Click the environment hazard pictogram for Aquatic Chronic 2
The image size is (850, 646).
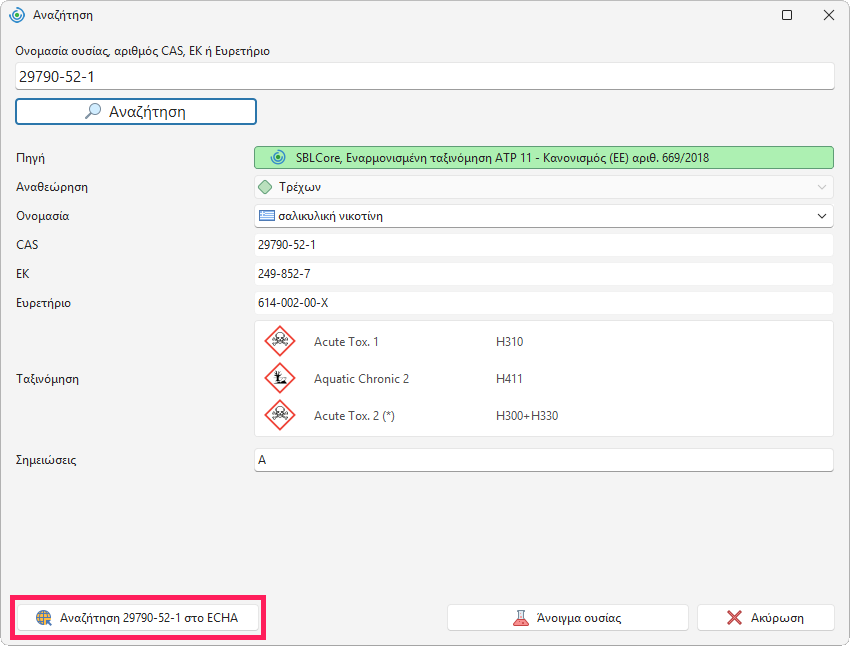pyautogui.click(x=280, y=378)
